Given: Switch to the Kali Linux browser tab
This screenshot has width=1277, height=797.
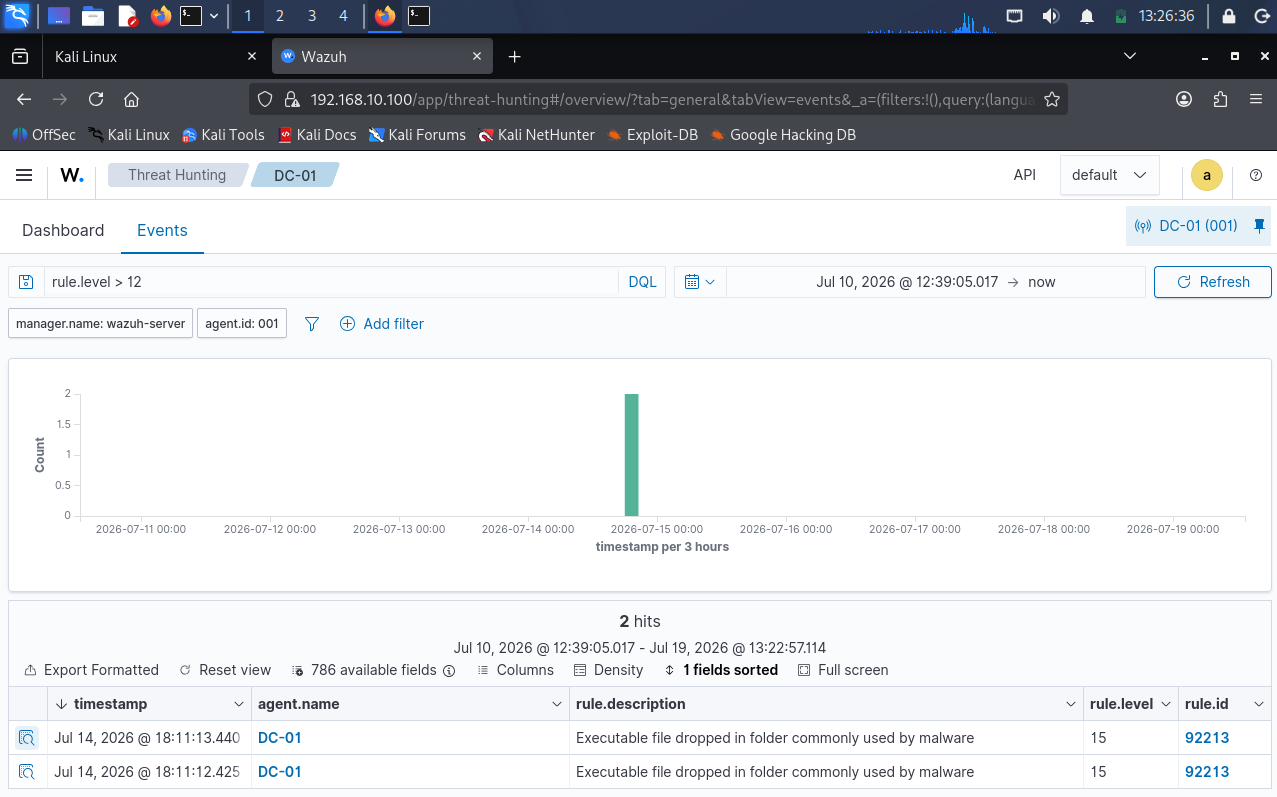Looking at the screenshot, I should tap(155, 57).
